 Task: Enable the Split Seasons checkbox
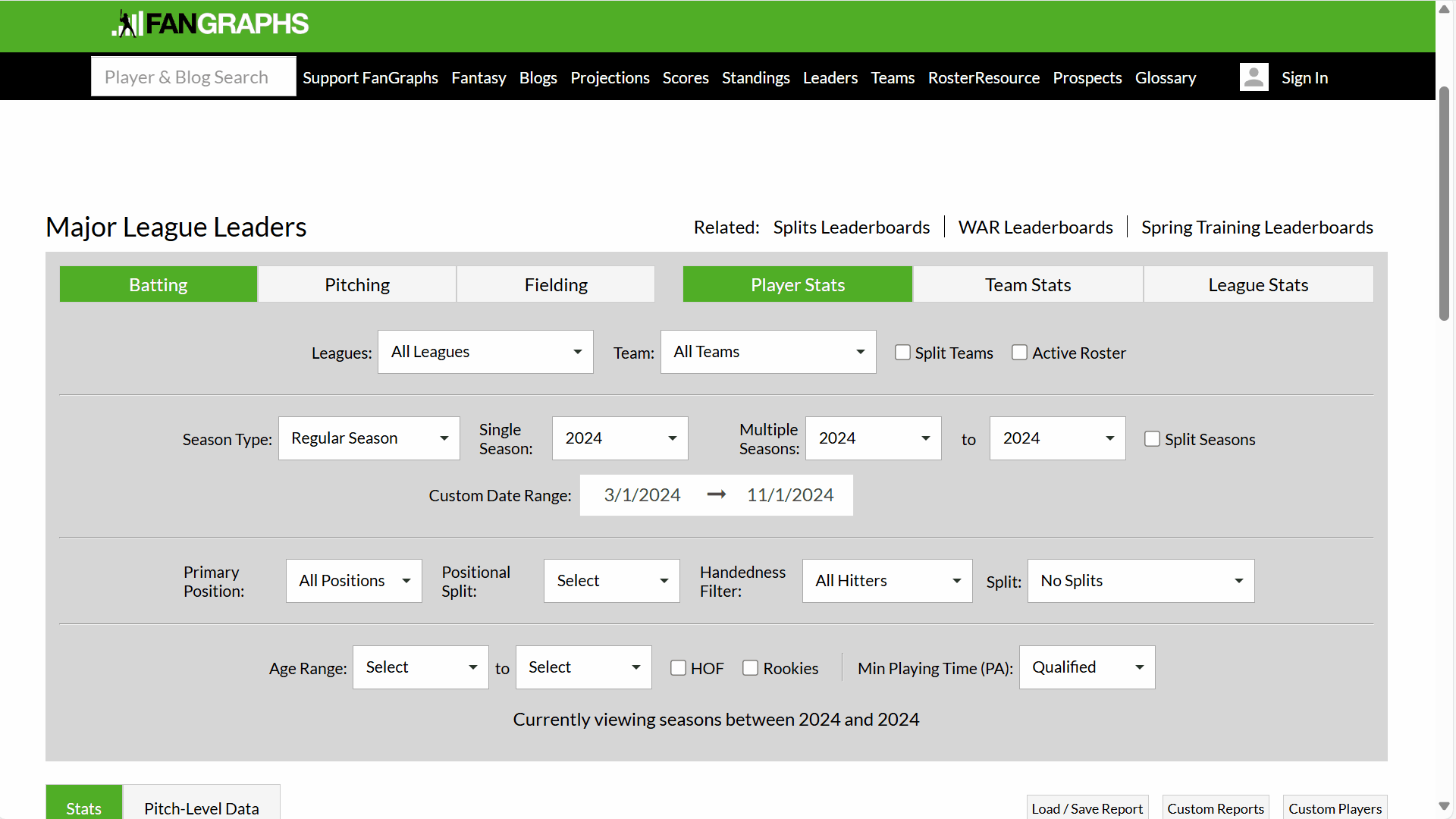(x=1152, y=439)
